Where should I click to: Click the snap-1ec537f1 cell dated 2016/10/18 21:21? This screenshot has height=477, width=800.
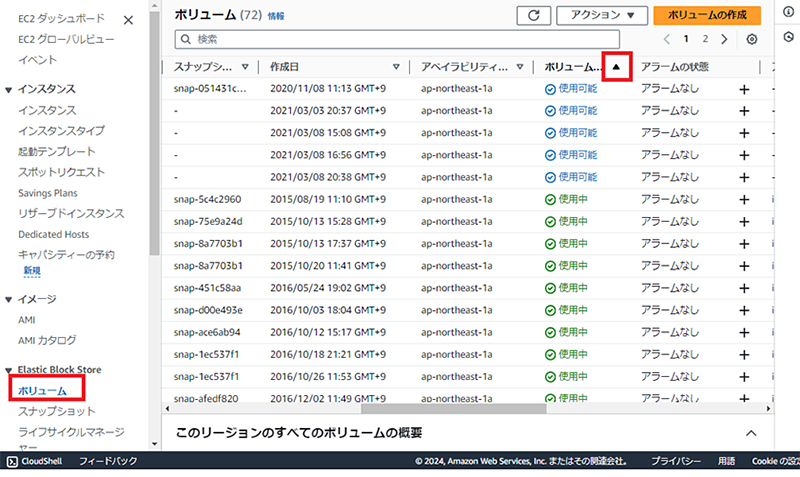click(x=206, y=355)
